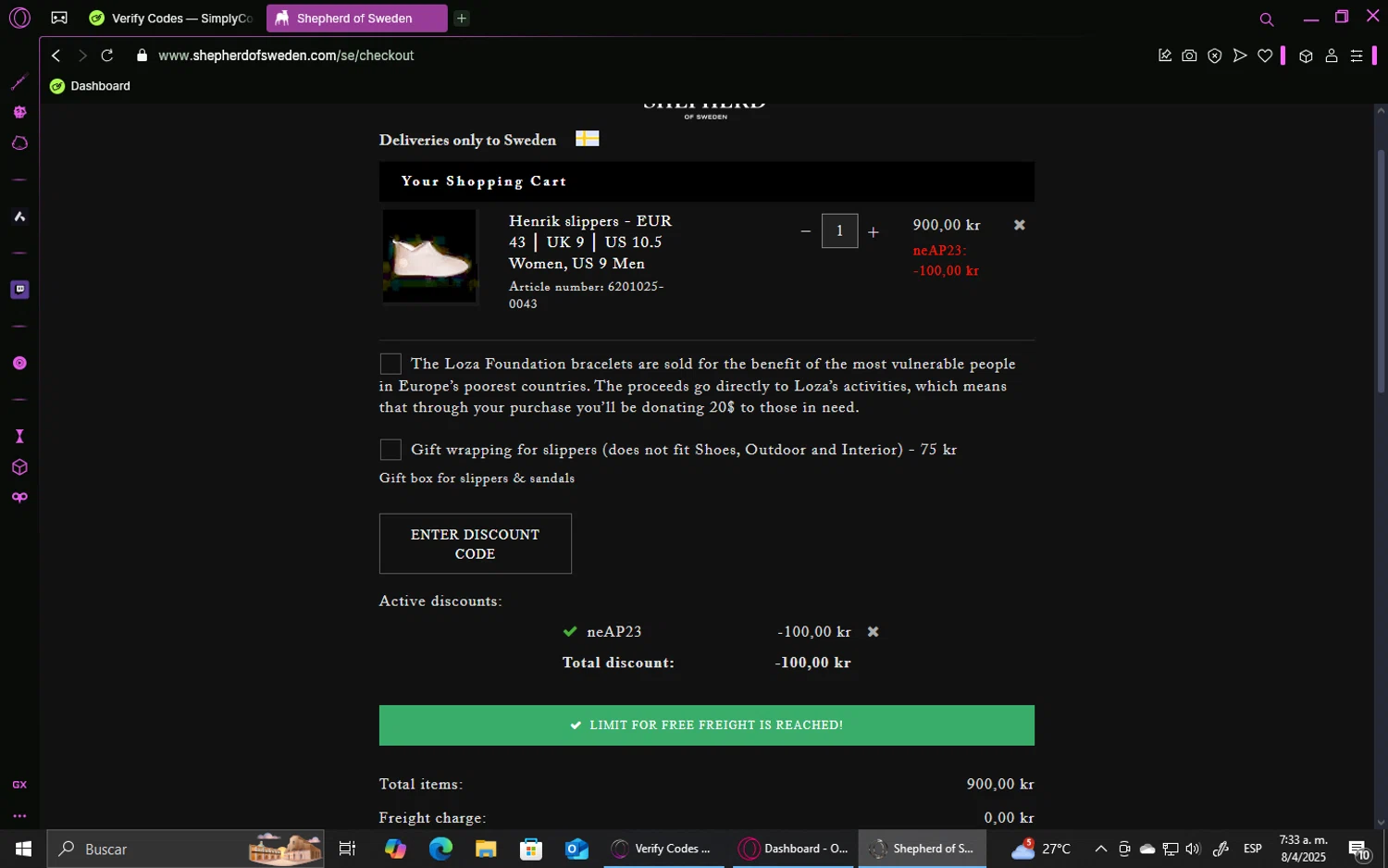Viewport: 1388px width, 868px height.
Task: Open Outlook from taskbar
Action: click(x=576, y=849)
